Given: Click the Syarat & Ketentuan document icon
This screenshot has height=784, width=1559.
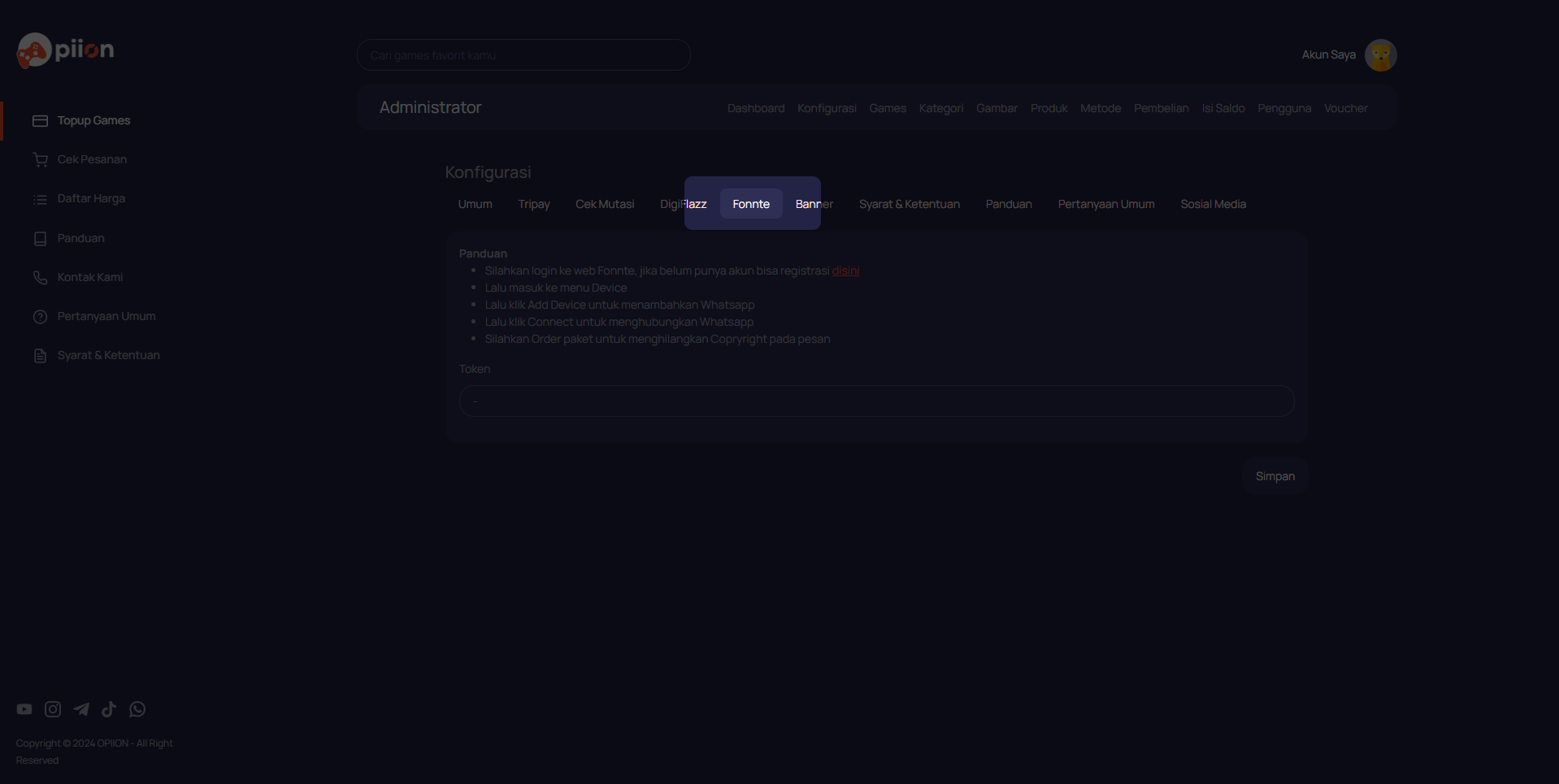Looking at the screenshot, I should [40, 356].
